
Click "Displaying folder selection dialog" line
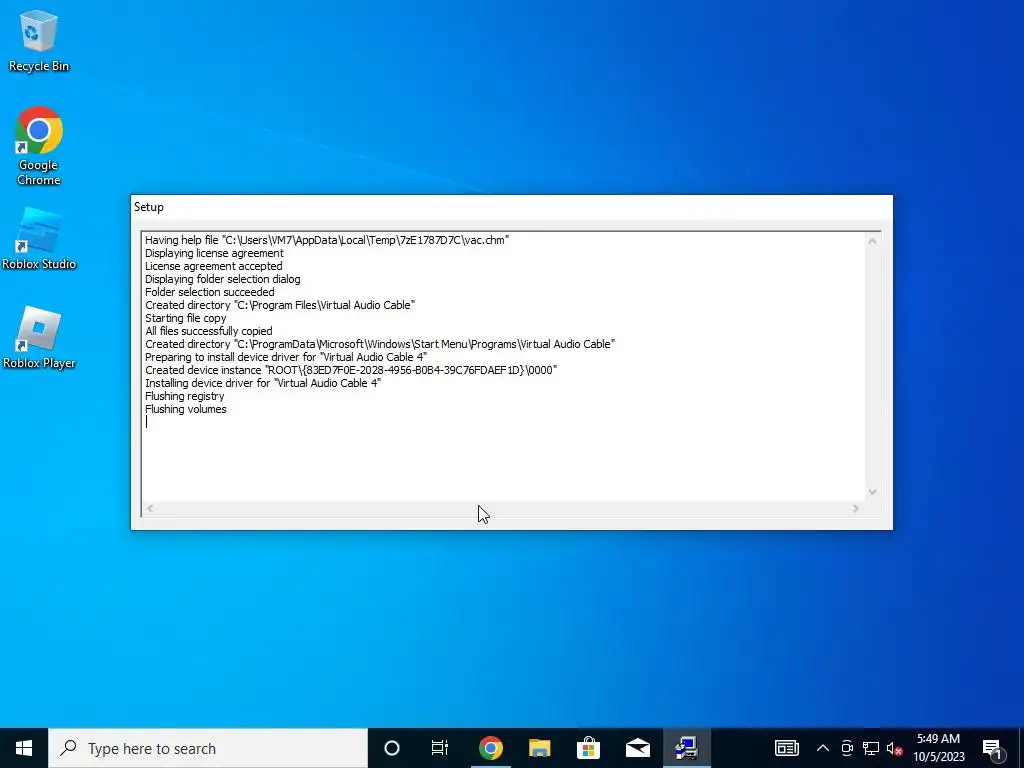pyautogui.click(x=223, y=279)
